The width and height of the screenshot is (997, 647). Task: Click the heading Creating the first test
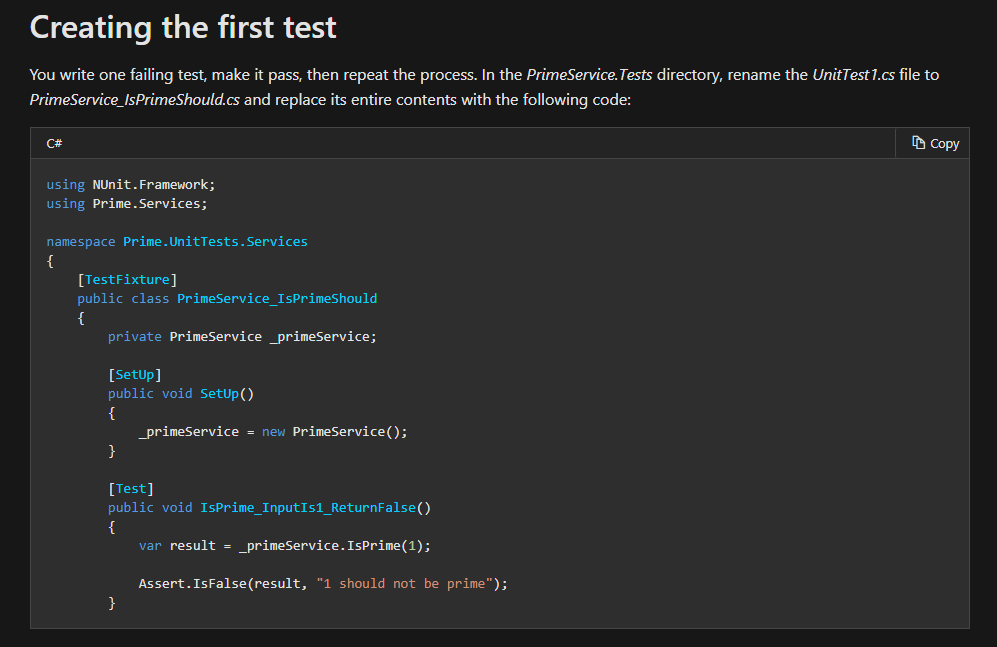[x=183, y=27]
